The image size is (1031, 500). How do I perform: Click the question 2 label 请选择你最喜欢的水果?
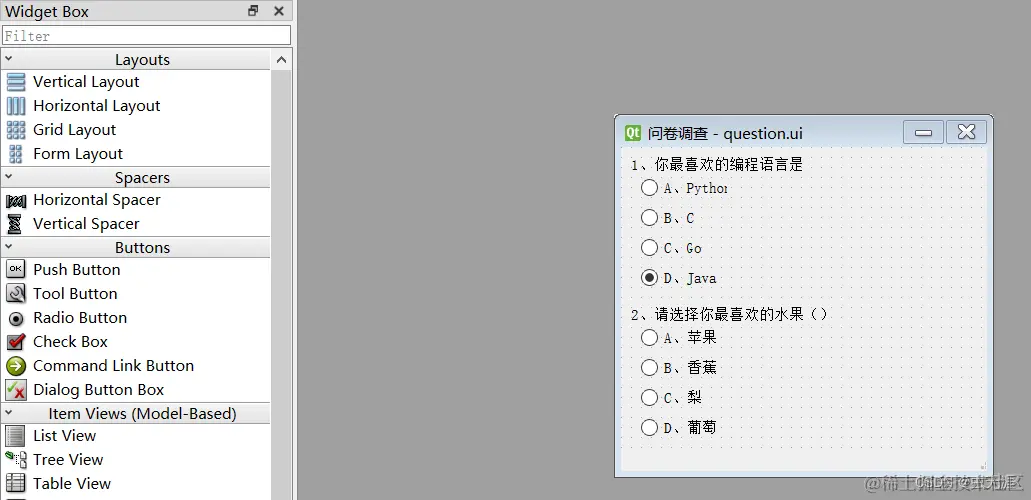point(729,314)
